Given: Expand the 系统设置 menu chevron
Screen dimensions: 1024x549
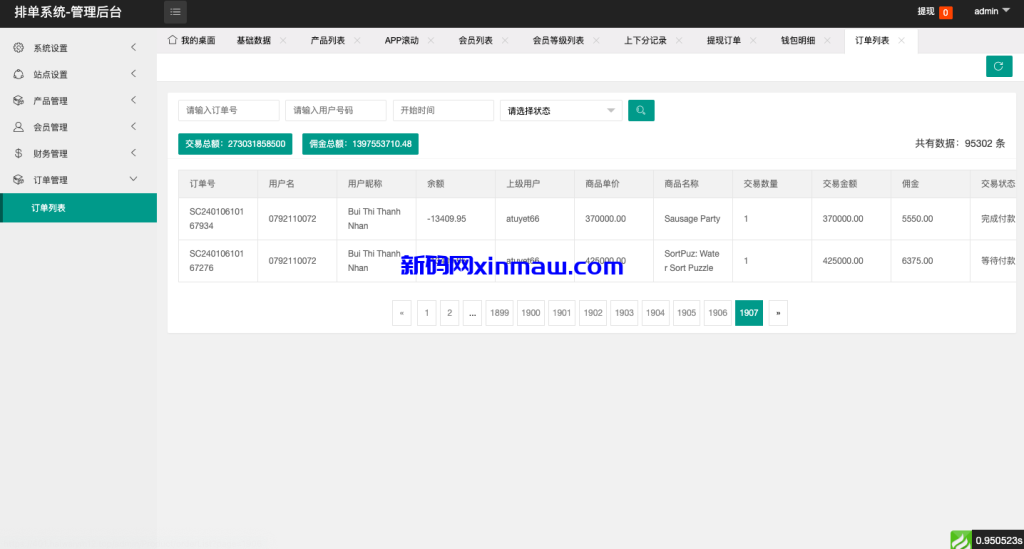Looking at the screenshot, I should [133, 47].
